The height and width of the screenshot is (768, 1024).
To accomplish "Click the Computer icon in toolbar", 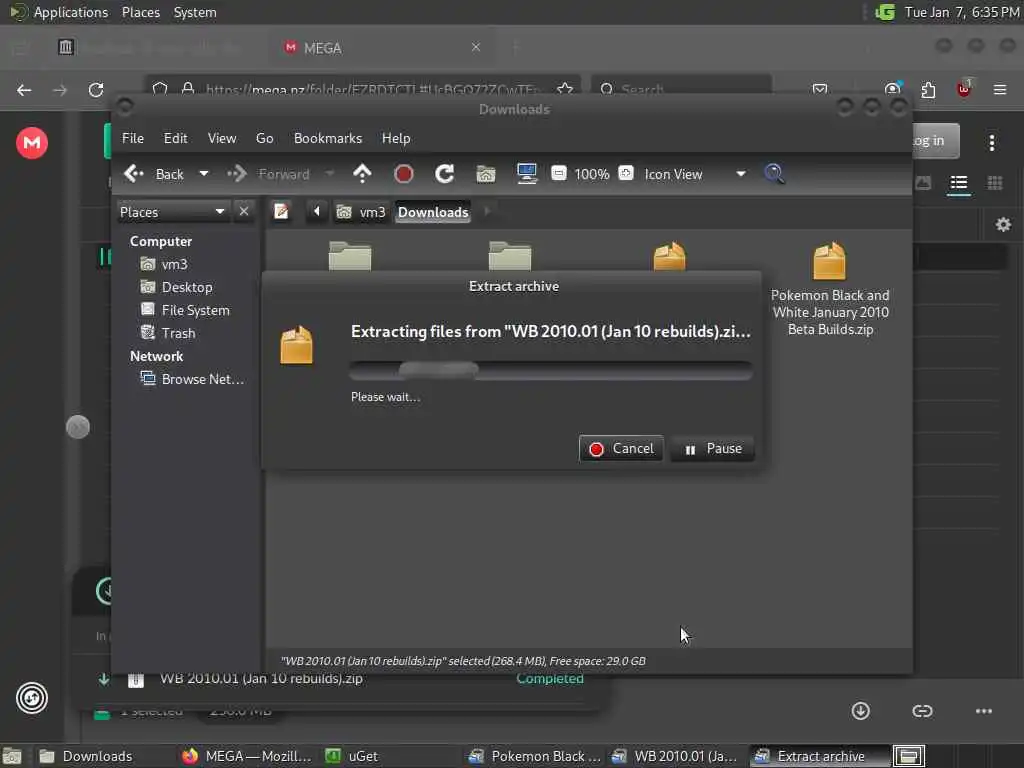I will click(x=526, y=174).
